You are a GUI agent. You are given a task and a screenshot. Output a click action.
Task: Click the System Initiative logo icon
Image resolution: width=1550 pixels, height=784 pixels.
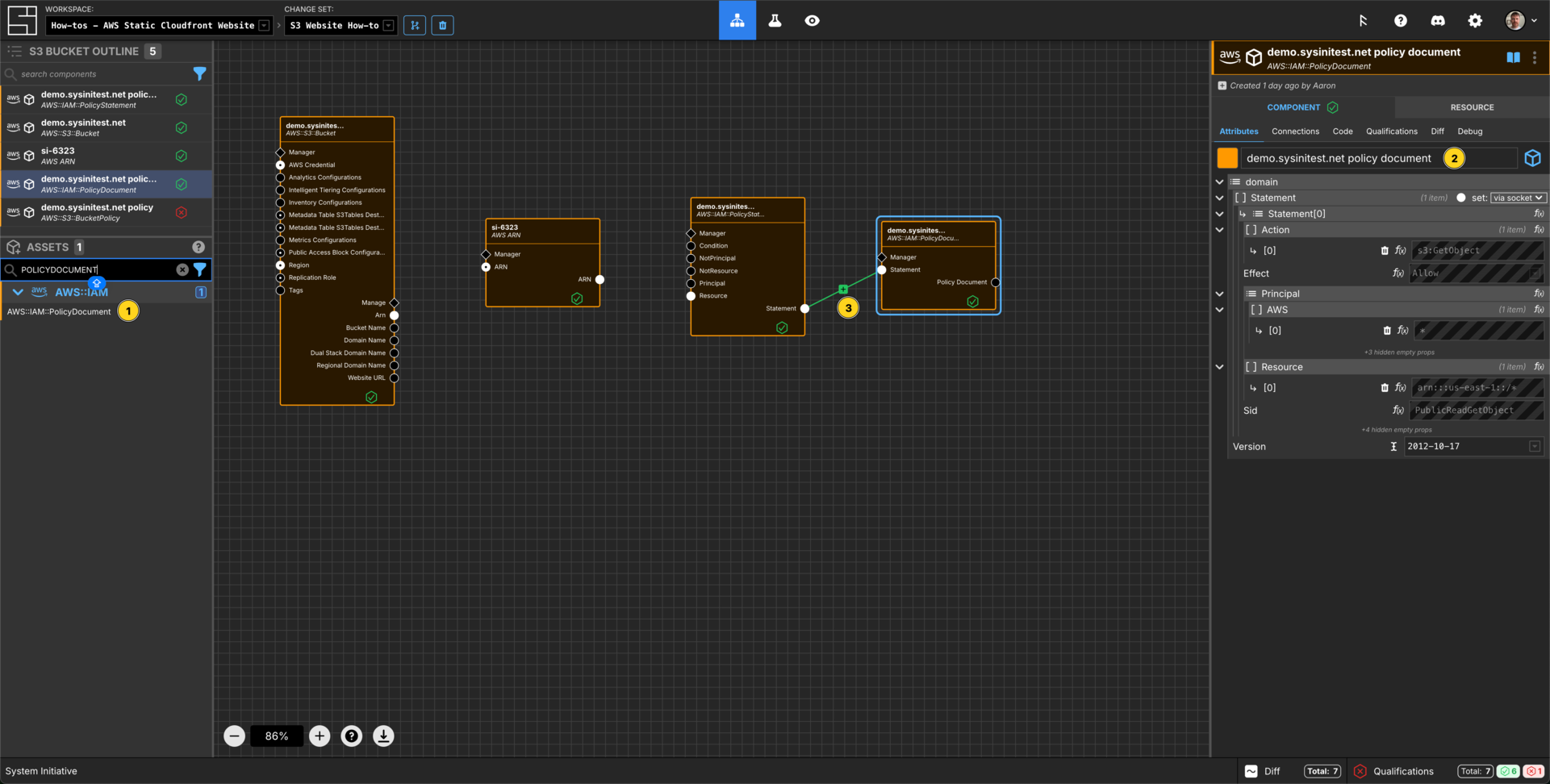click(x=22, y=20)
